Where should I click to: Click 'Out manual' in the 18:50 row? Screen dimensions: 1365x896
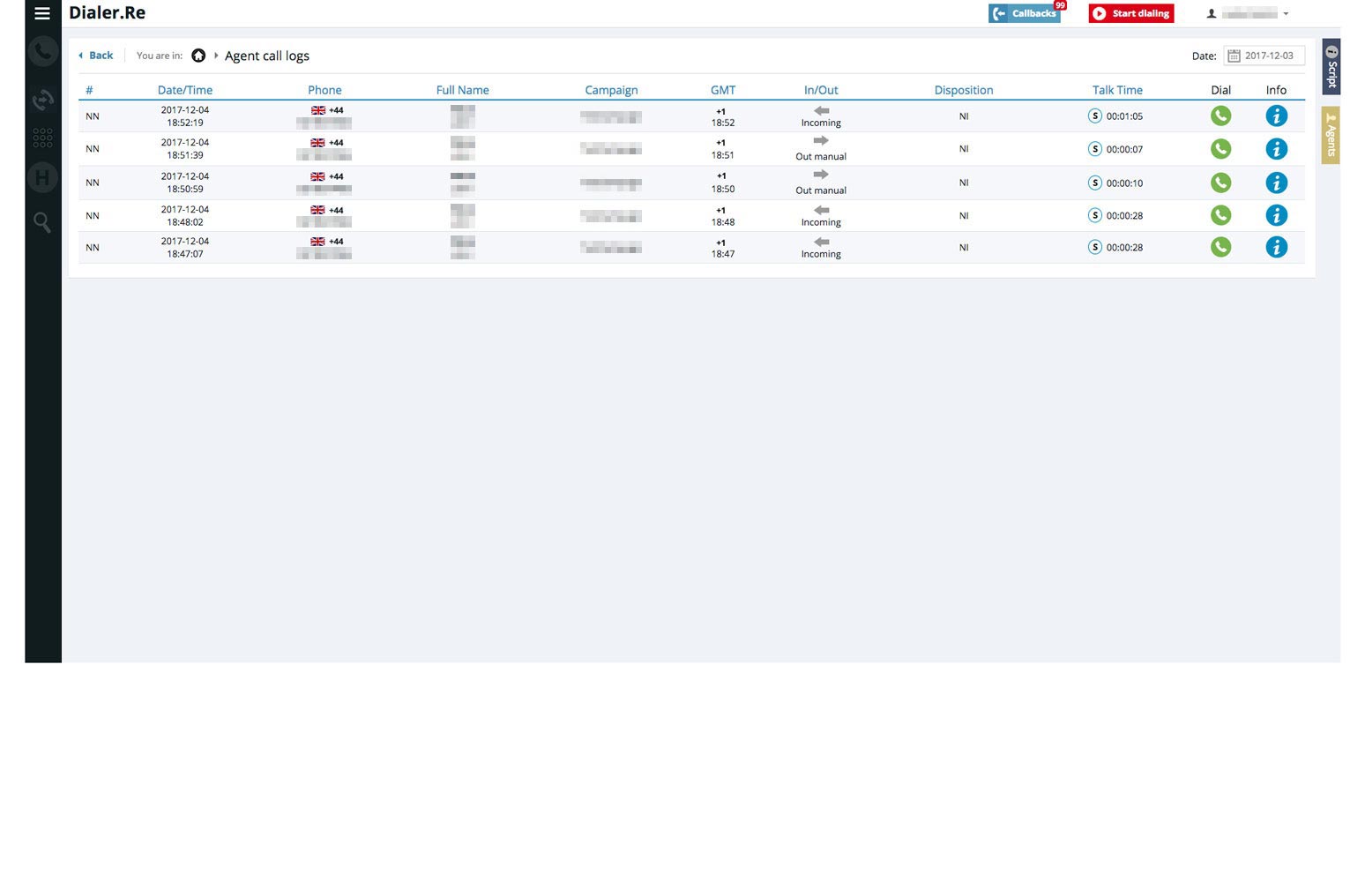821,190
